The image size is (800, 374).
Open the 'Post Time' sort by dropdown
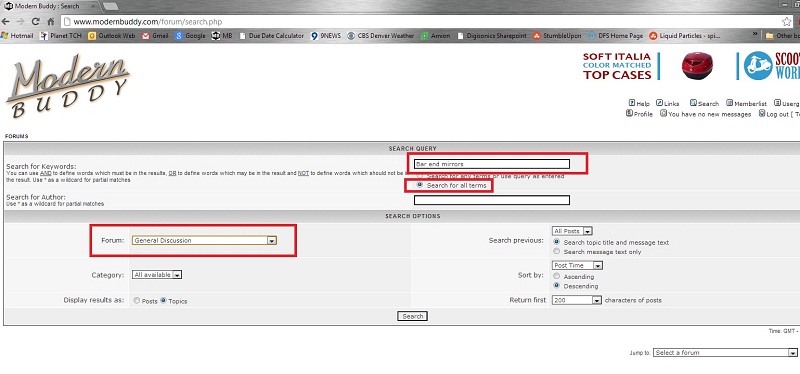(577, 265)
